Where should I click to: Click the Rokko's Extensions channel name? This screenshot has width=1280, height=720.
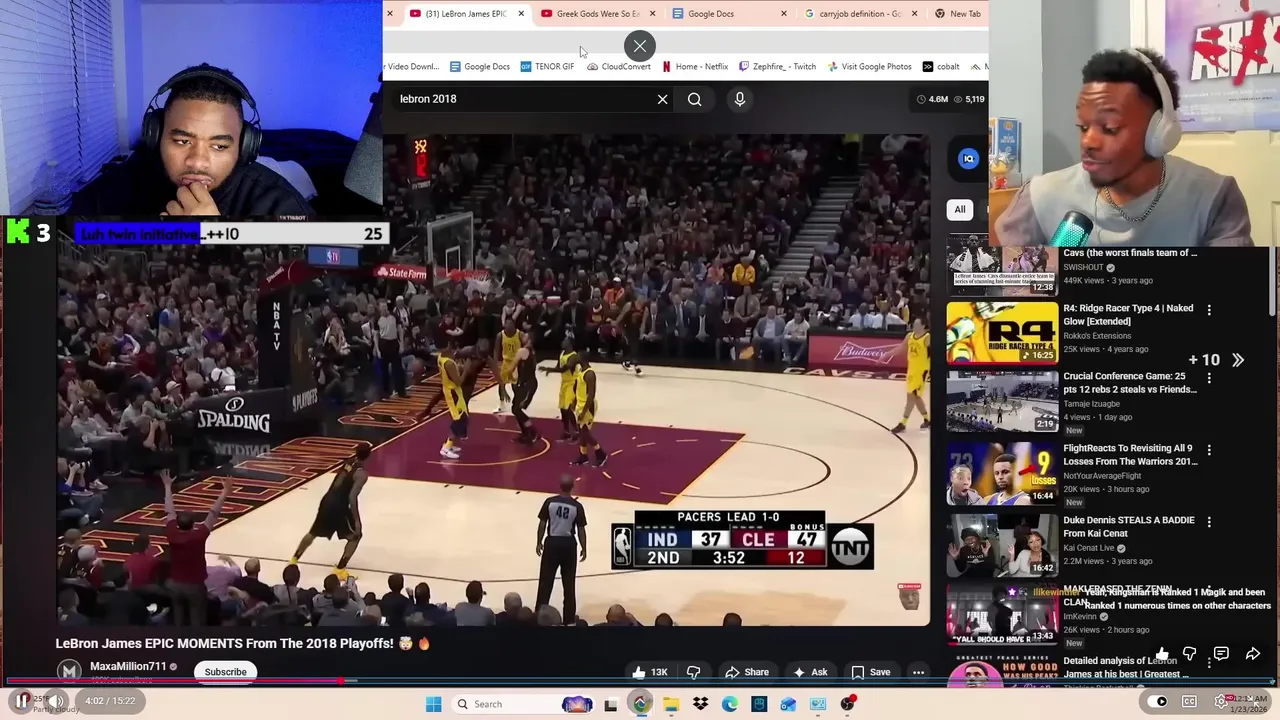point(1097,336)
